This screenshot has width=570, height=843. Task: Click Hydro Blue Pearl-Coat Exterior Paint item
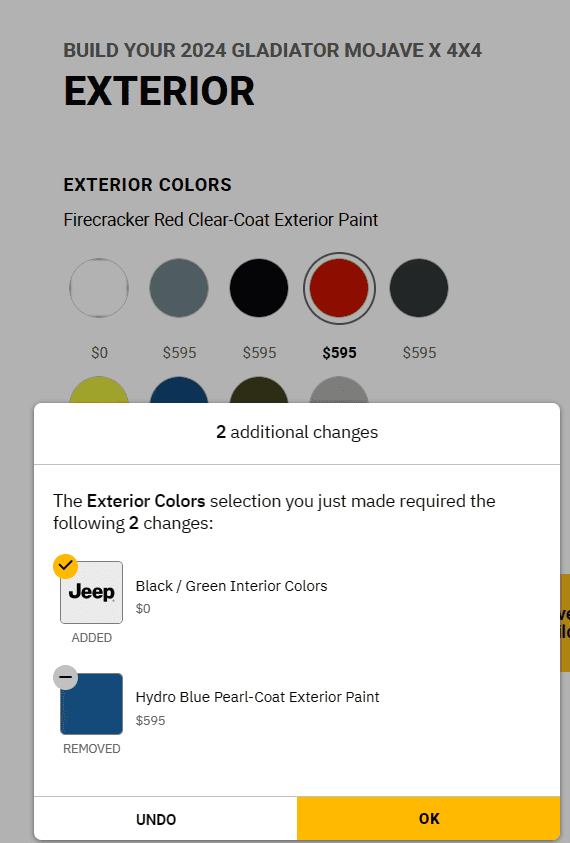[257, 697]
